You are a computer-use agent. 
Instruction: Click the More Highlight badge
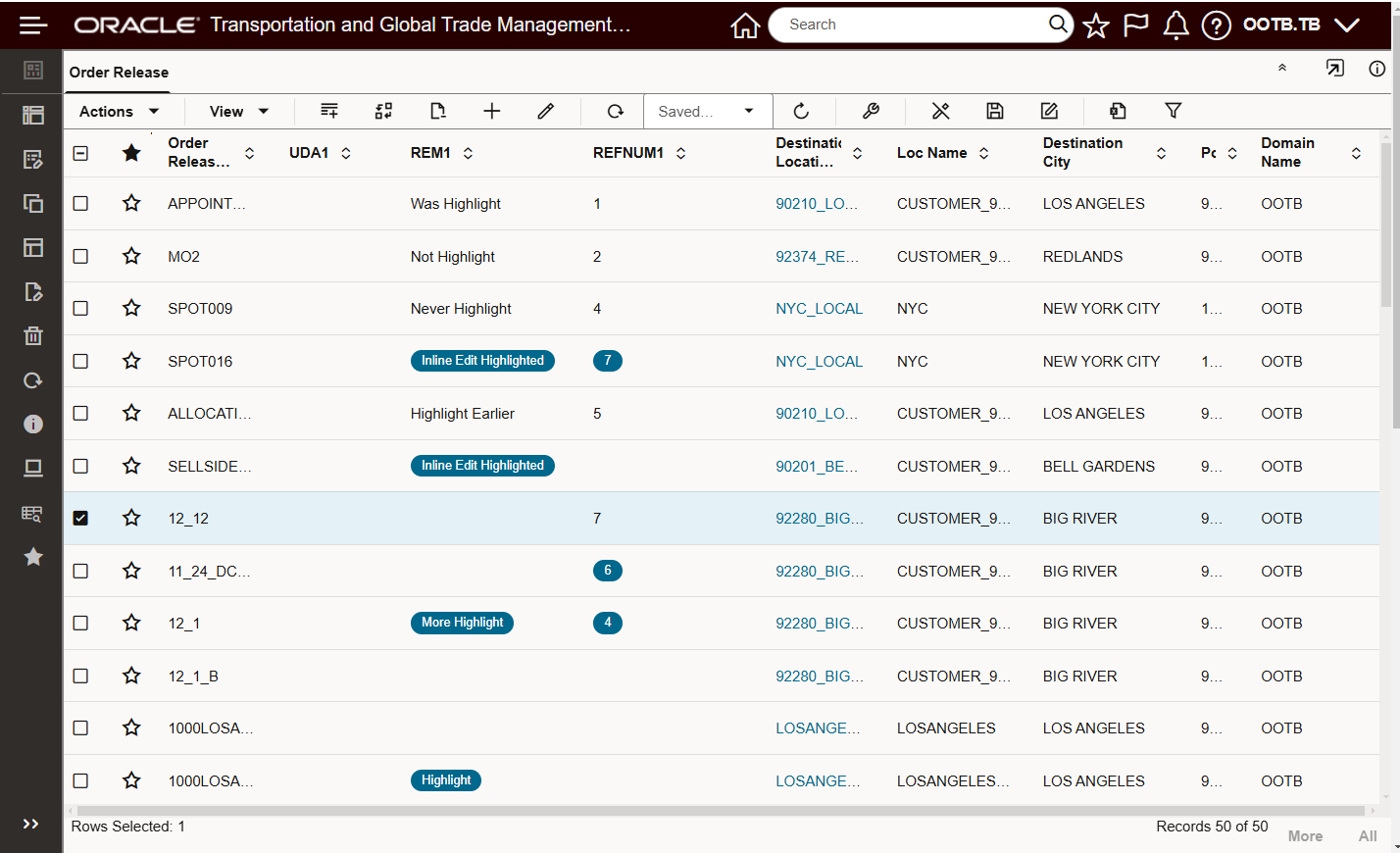click(x=462, y=623)
